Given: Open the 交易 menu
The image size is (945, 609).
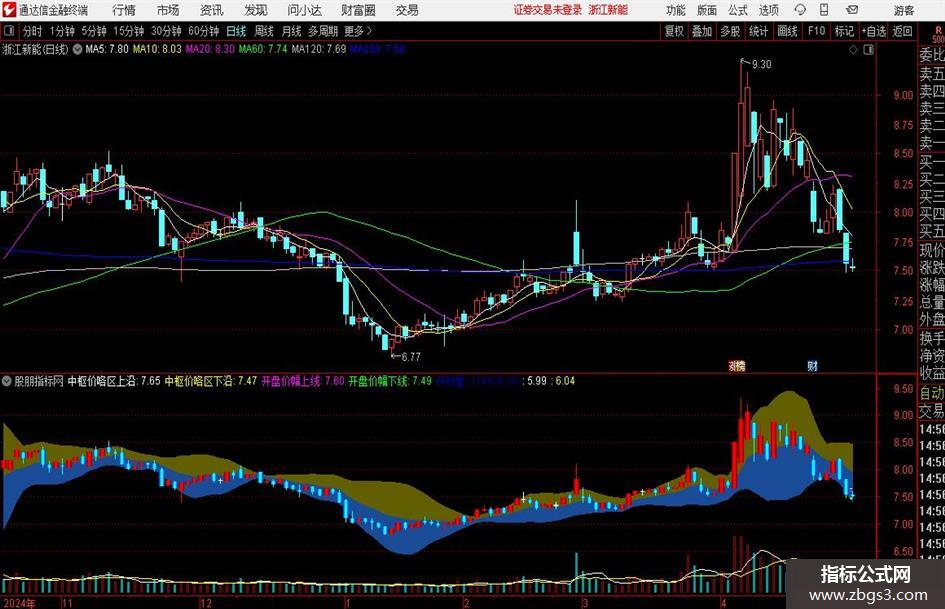Looking at the screenshot, I should 407,10.
